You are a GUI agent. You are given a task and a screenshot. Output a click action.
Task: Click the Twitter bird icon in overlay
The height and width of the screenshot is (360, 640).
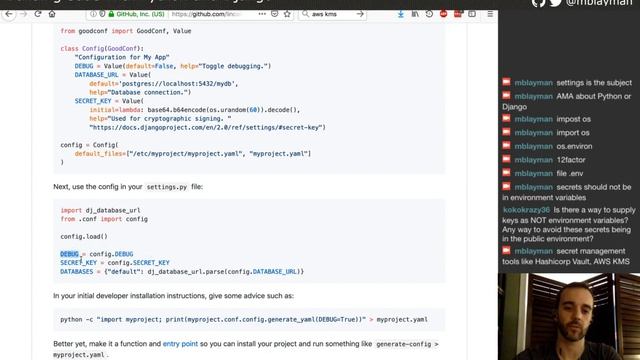[555, 3]
